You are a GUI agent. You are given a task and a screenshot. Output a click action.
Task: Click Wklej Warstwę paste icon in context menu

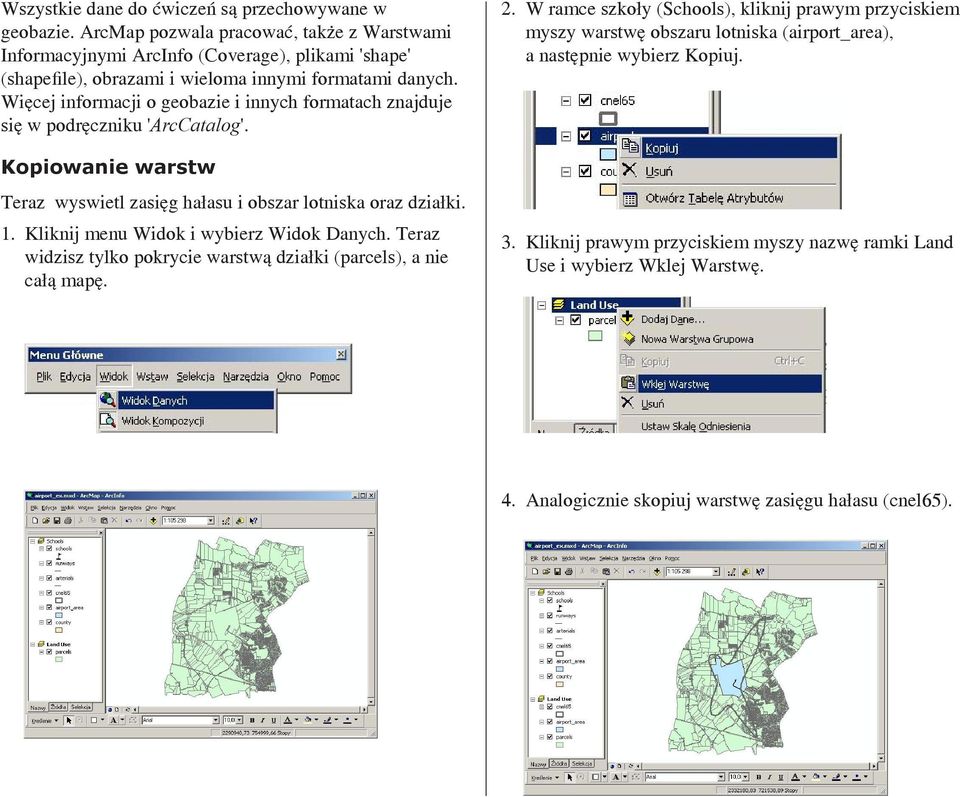pyautogui.click(x=628, y=383)
